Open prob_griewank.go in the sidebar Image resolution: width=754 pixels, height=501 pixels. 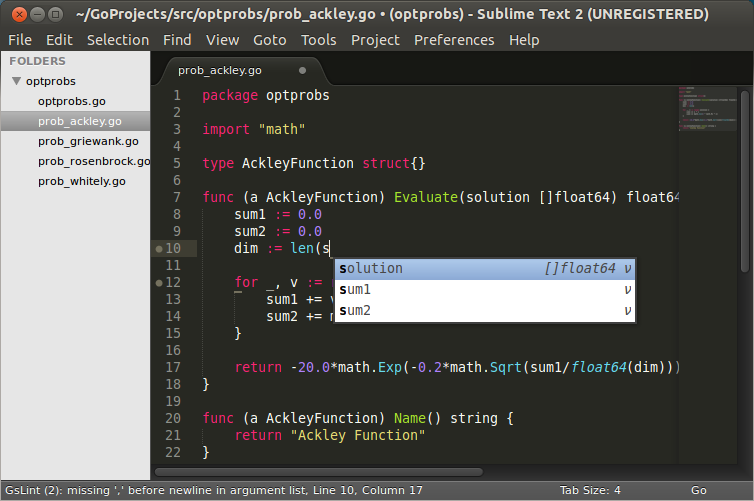tap(88, 141)
